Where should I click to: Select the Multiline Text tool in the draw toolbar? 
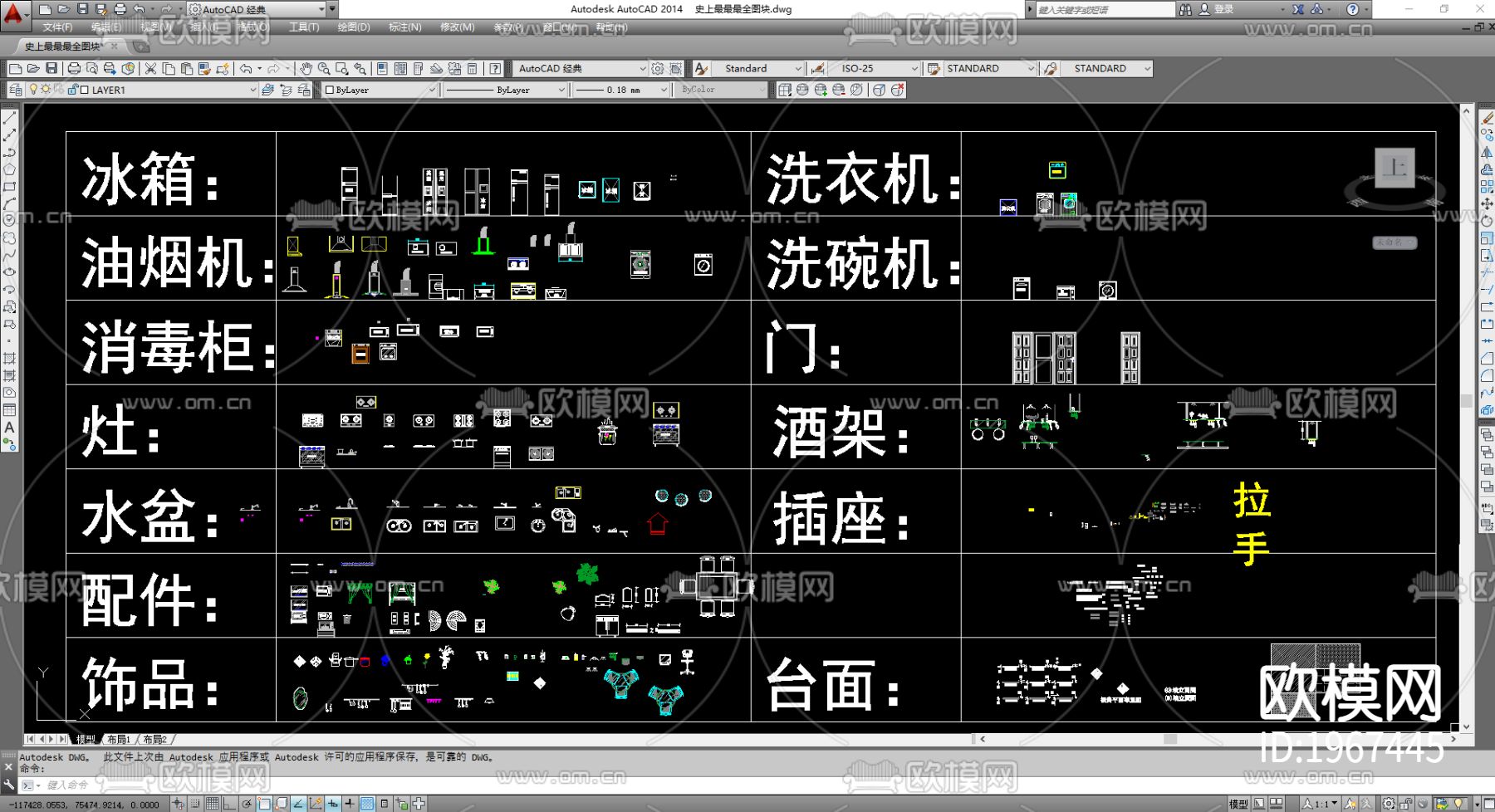coord(10,428)
